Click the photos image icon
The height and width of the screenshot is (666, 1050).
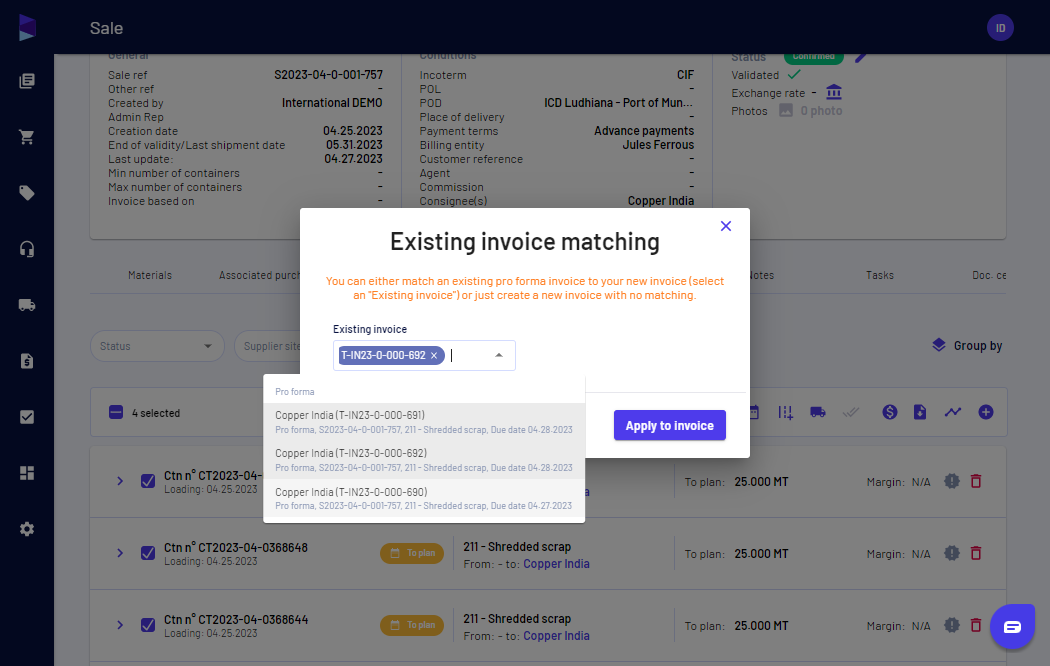(x=785, y=110)
